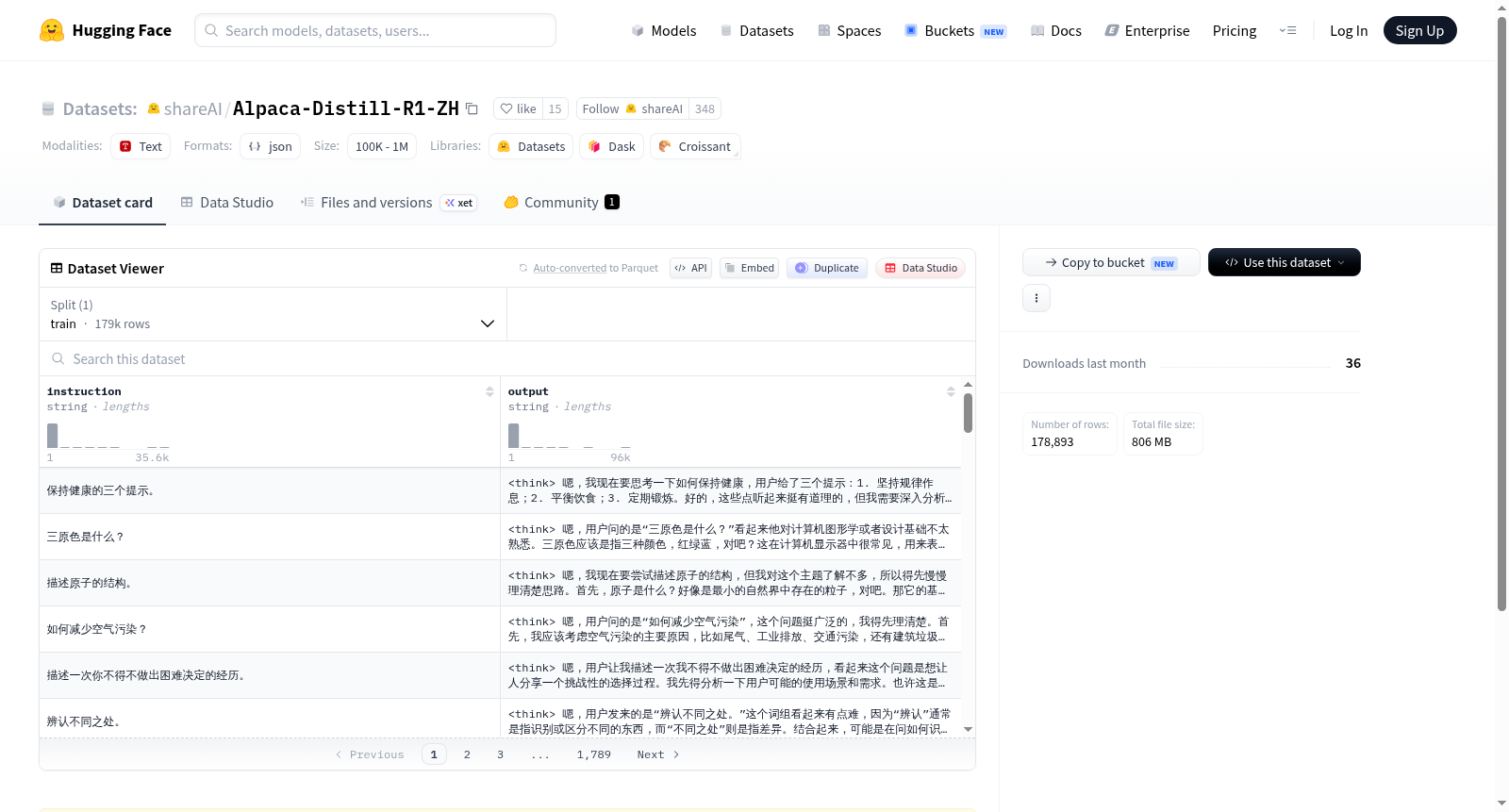Image resolution: width=1509 pixels, height=812 pixels.
Task: Sort the instruction column with its arrows
Action: tap(489, 391)
